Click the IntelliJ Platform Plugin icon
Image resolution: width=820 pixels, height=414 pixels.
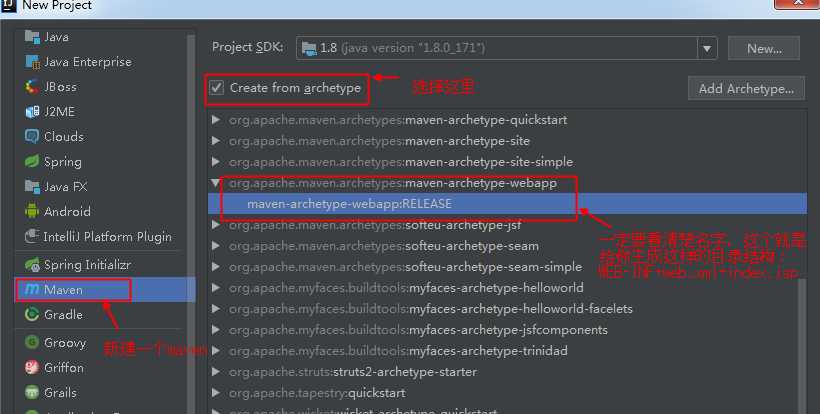[32, 237]
